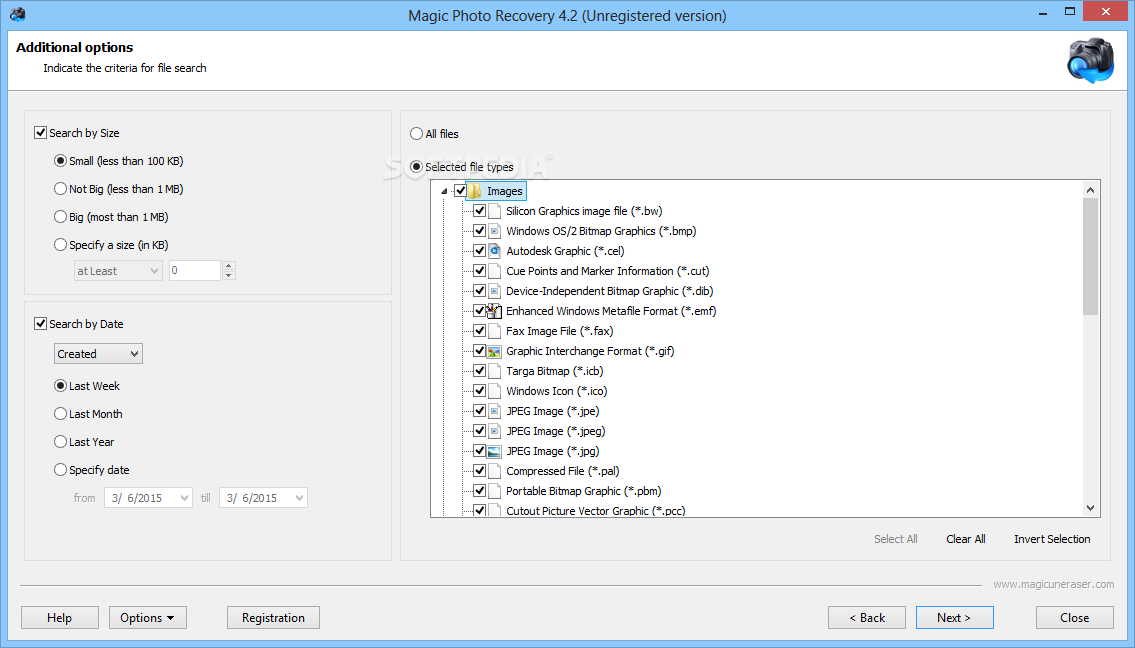Screen dimensions: 1135x648
Task: Choose the All files radio button
Action: tap(416, 134)
